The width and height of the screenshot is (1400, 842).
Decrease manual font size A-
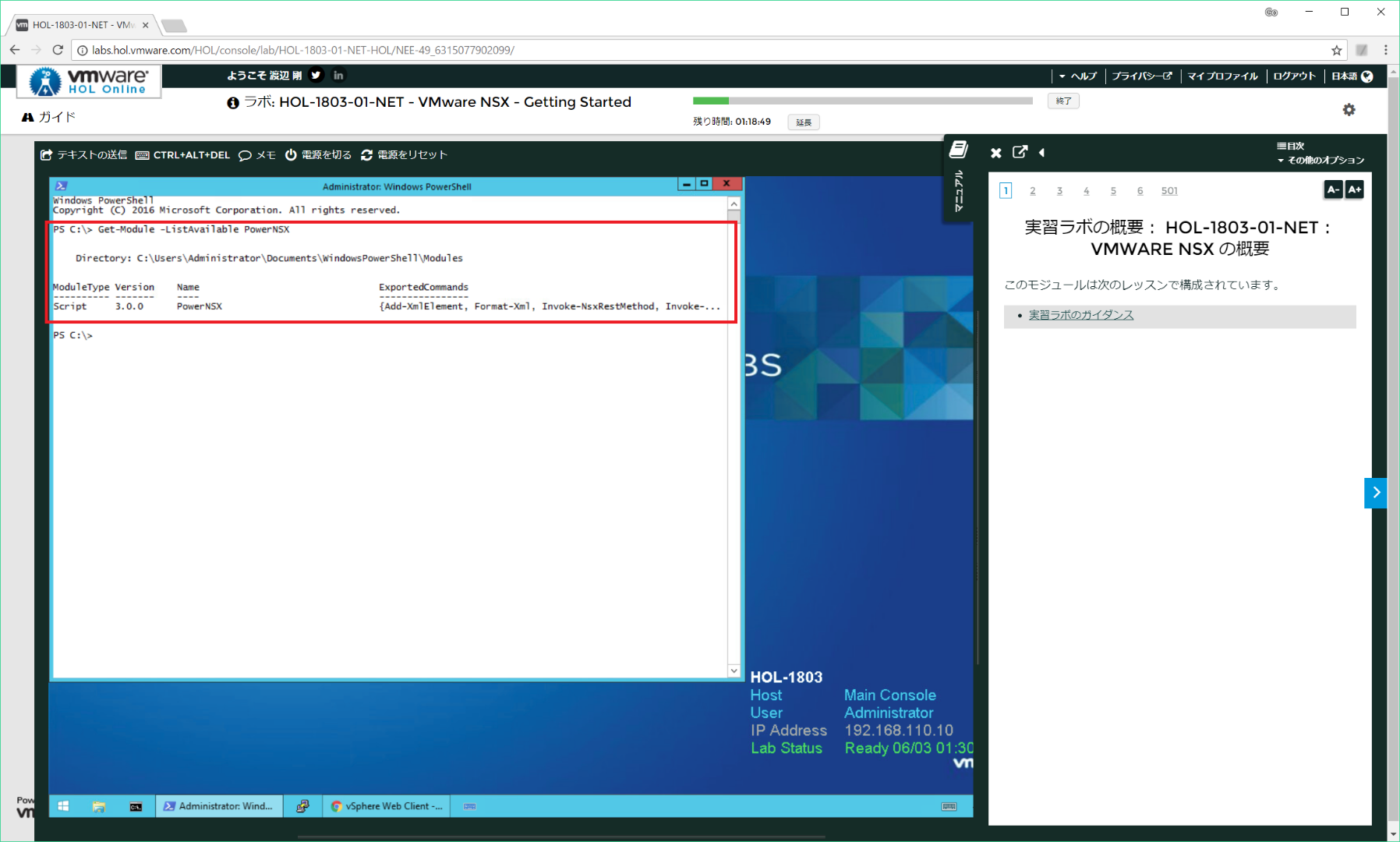point(1333,189)
